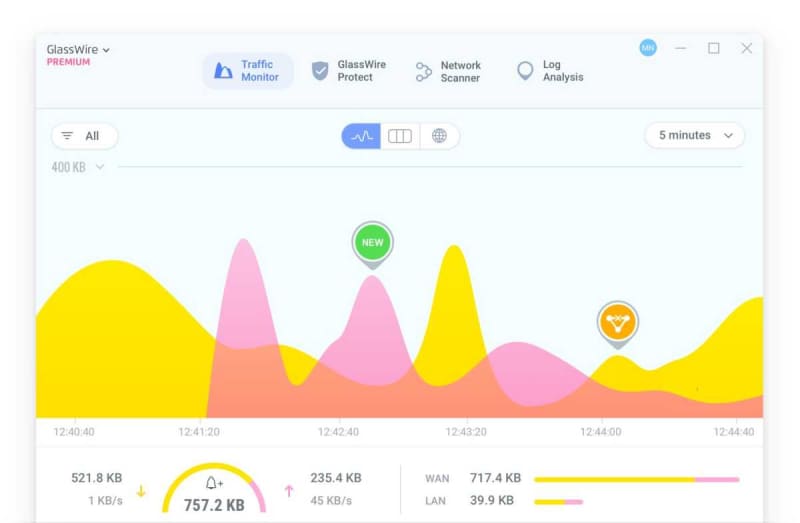
Task: Click the WAN traffic usage bar
Action: (636, 479)
